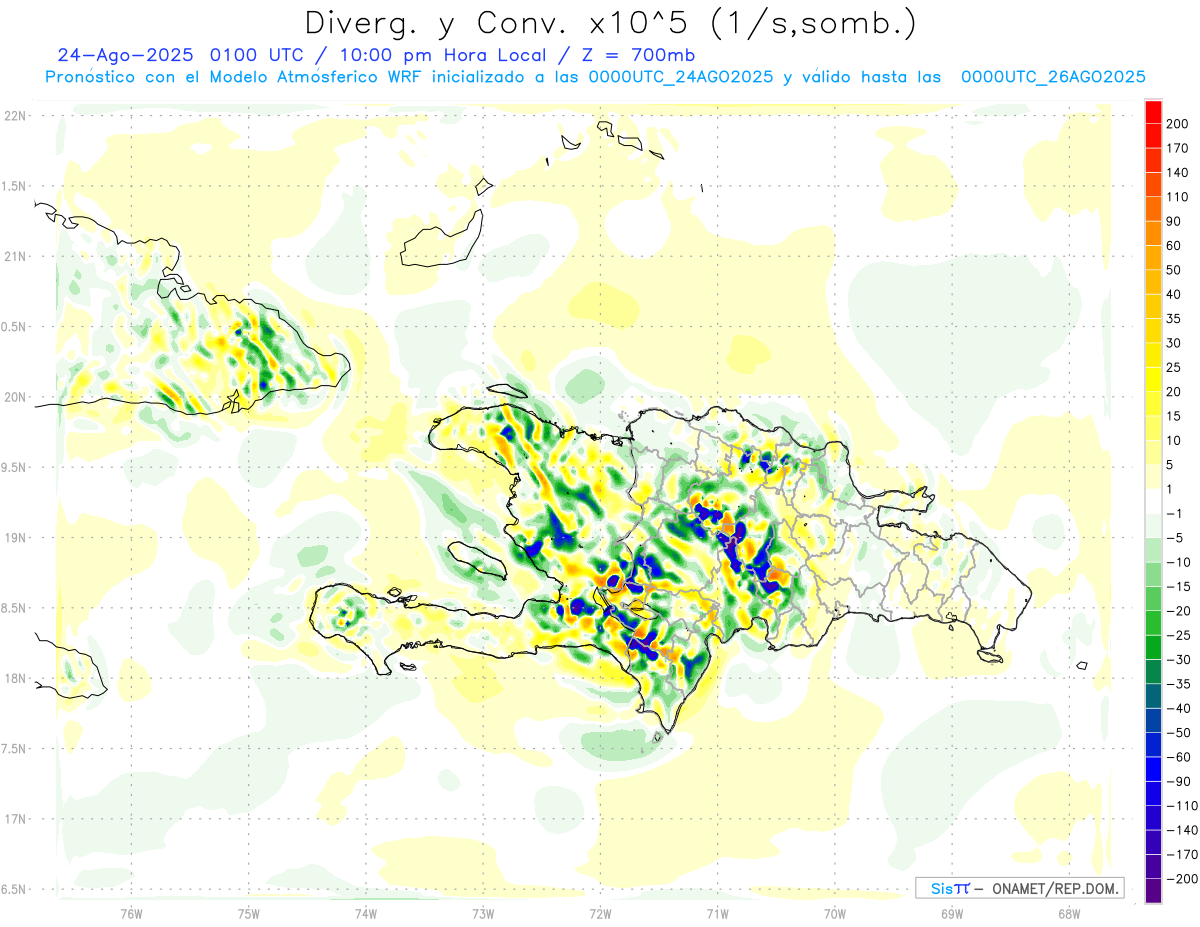Click the colorbar label "170"
This screenshot has width=1200, height=927.
tap(1178, 149)
